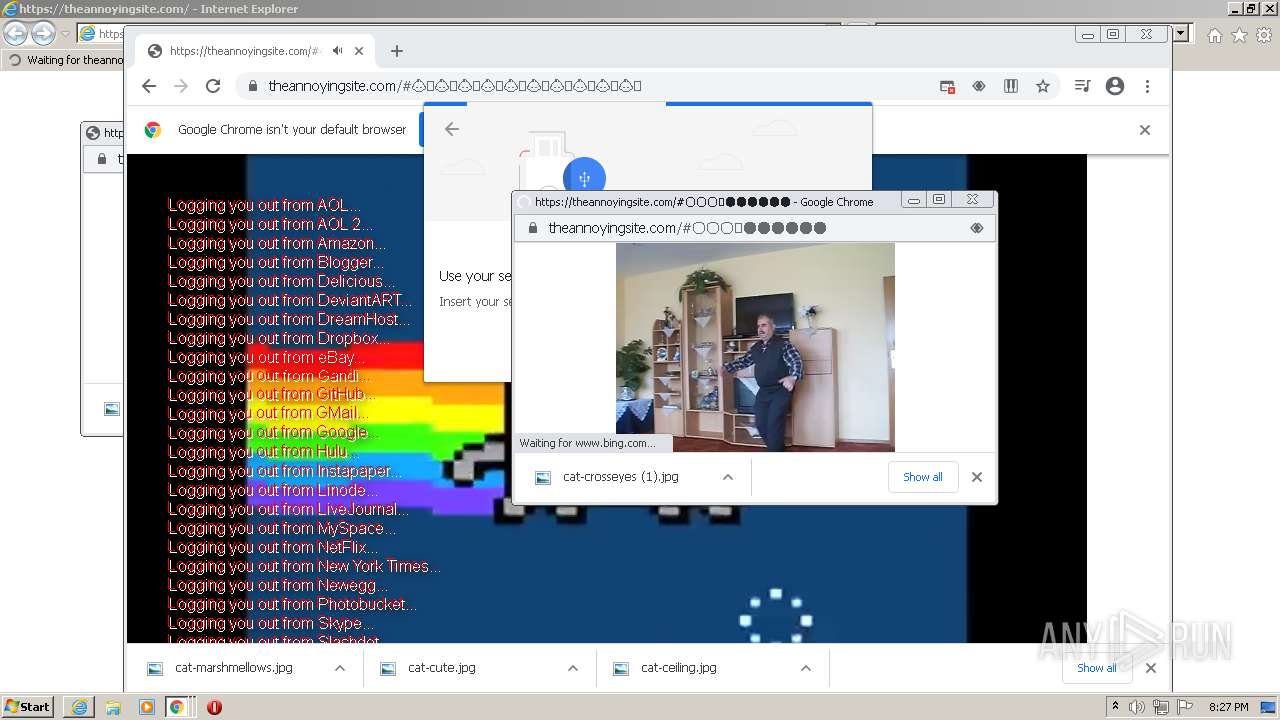Image resolution: width=1280 pixels, height=720 pixels.
Task: Open Internet Explorer from the taskbar
Action: point(80,707)
